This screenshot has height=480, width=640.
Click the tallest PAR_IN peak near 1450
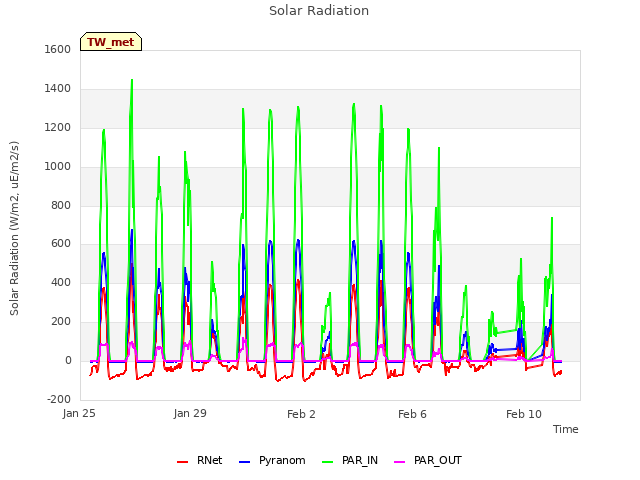click(132, 80)
